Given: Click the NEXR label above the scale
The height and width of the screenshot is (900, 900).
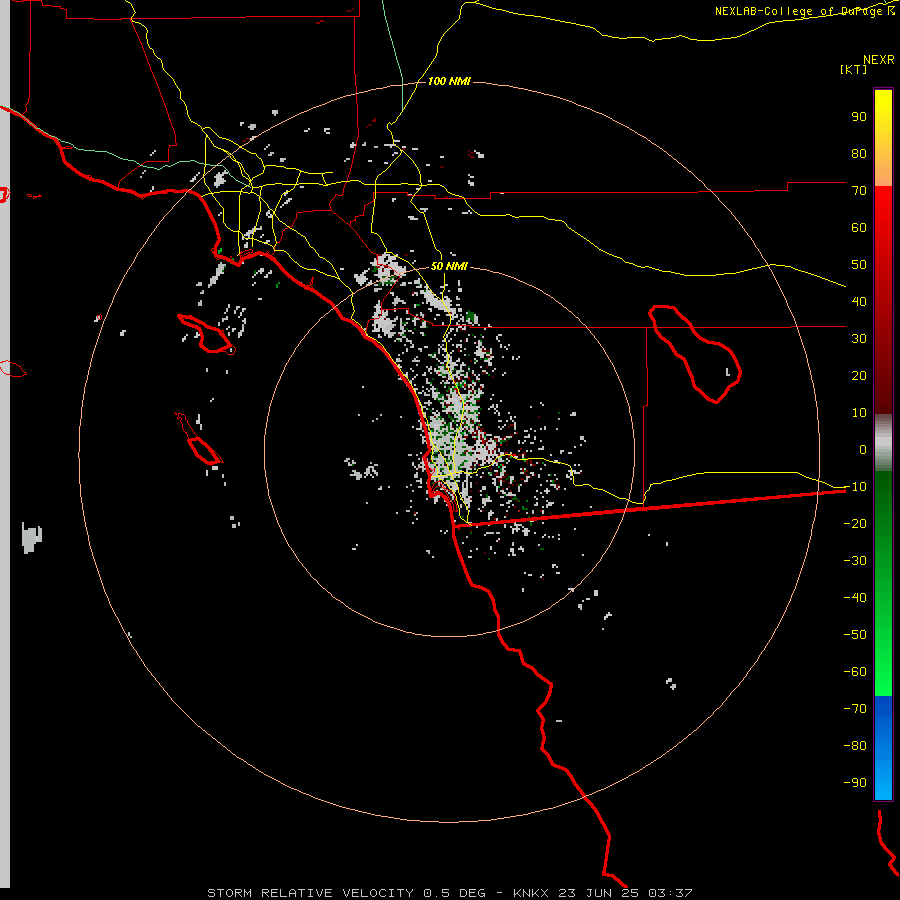Looking at the screenshot, I should click(879, 59).
